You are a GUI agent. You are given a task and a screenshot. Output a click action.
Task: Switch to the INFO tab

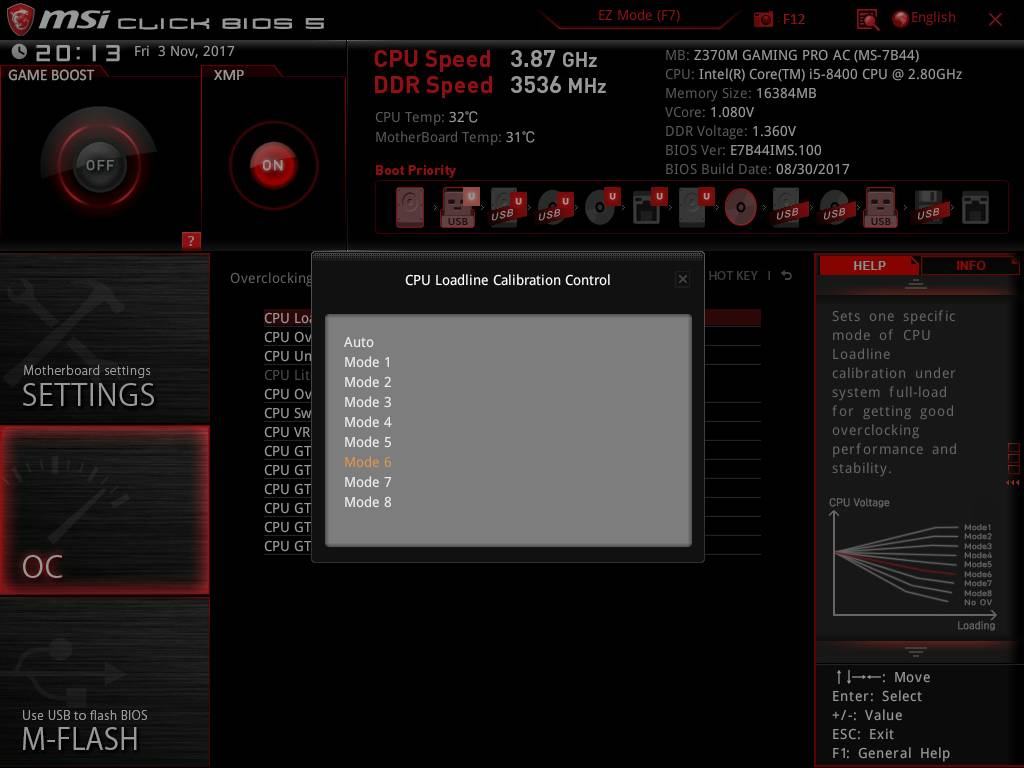[x=970, y=265]
